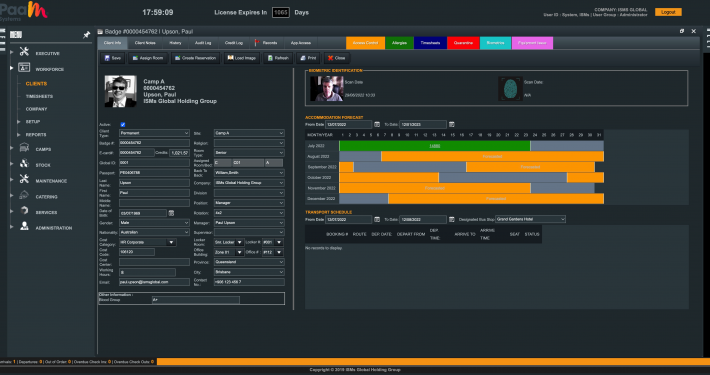The image size is (710, 375).
Task: Select Timesheets in the Workforce menu
Action: 39,96
